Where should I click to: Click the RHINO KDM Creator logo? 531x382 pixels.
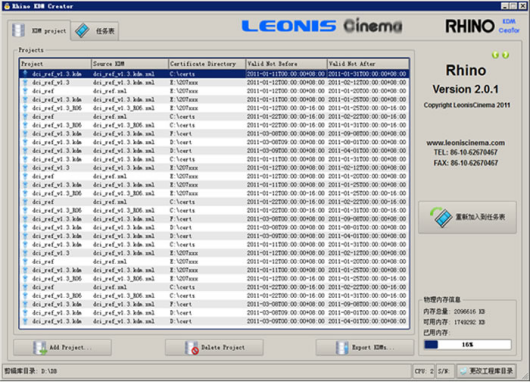(x=482, y=26)
